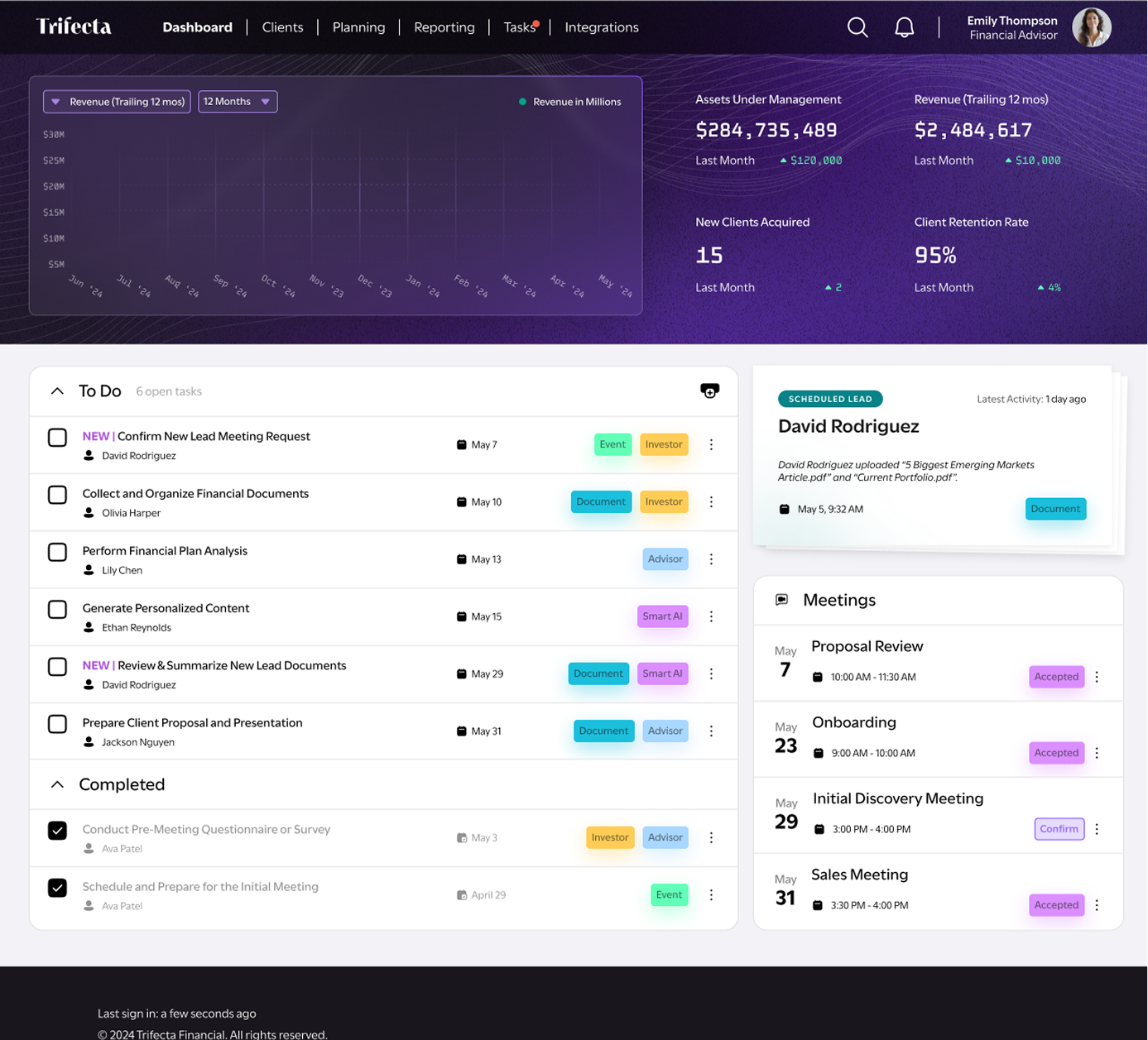Open the search magnifier icon
Image resolution: width=1148 pixels, height=1040 pixels.
[857, 27]
